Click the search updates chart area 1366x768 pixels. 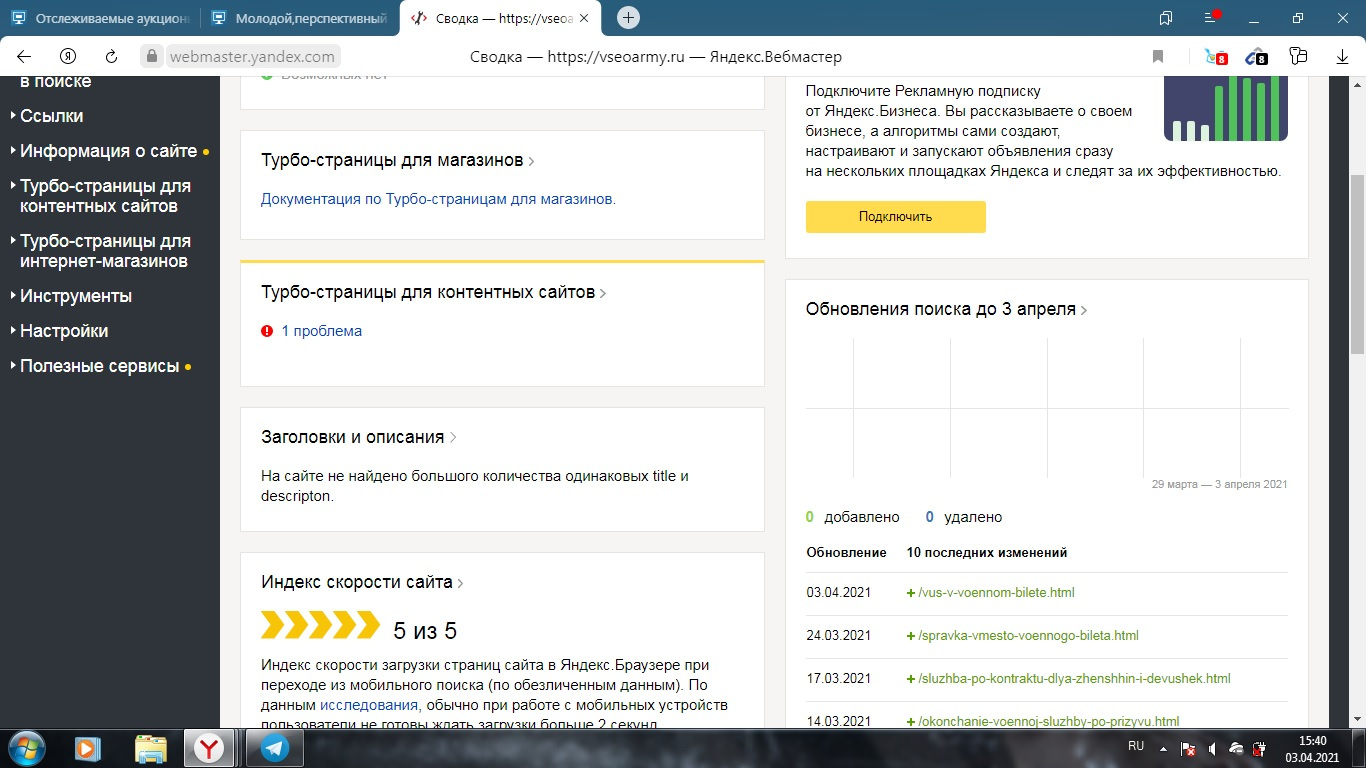[x=1047, y=408]
